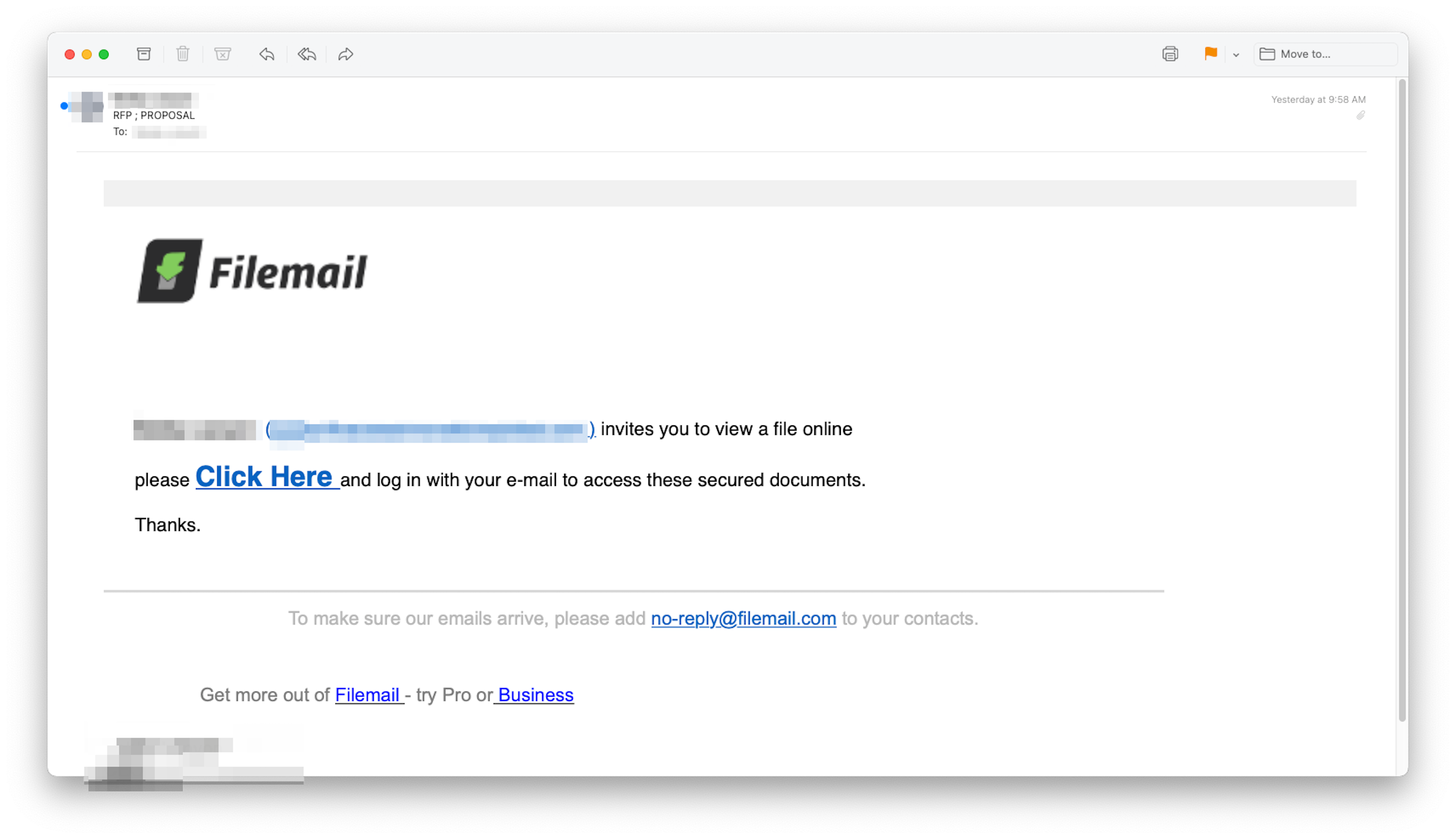Forward this email with forward arrow
The height and width of the screenshot is (839, 1456).
click(345, 54)
